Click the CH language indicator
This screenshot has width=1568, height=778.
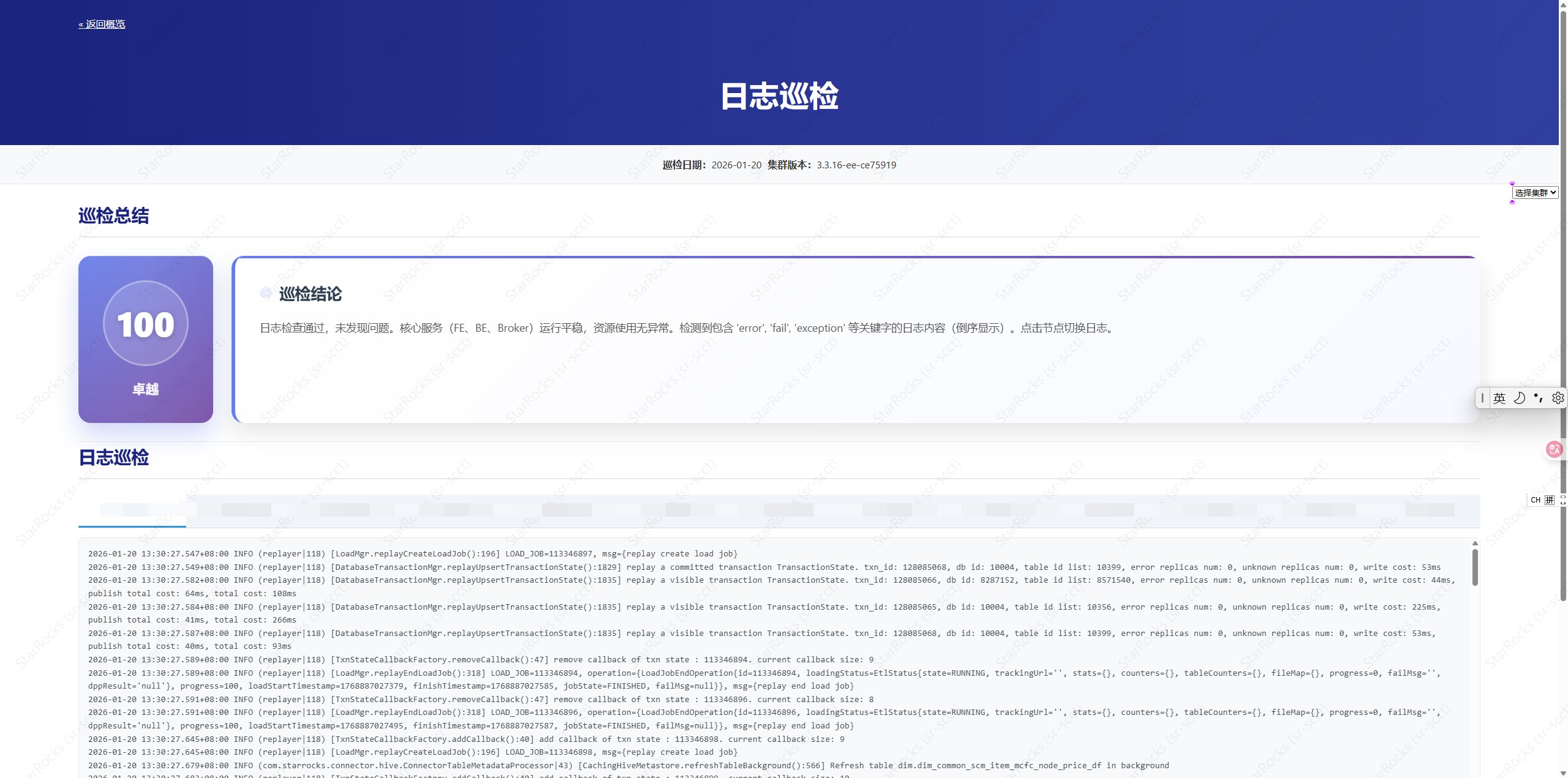1535,500
